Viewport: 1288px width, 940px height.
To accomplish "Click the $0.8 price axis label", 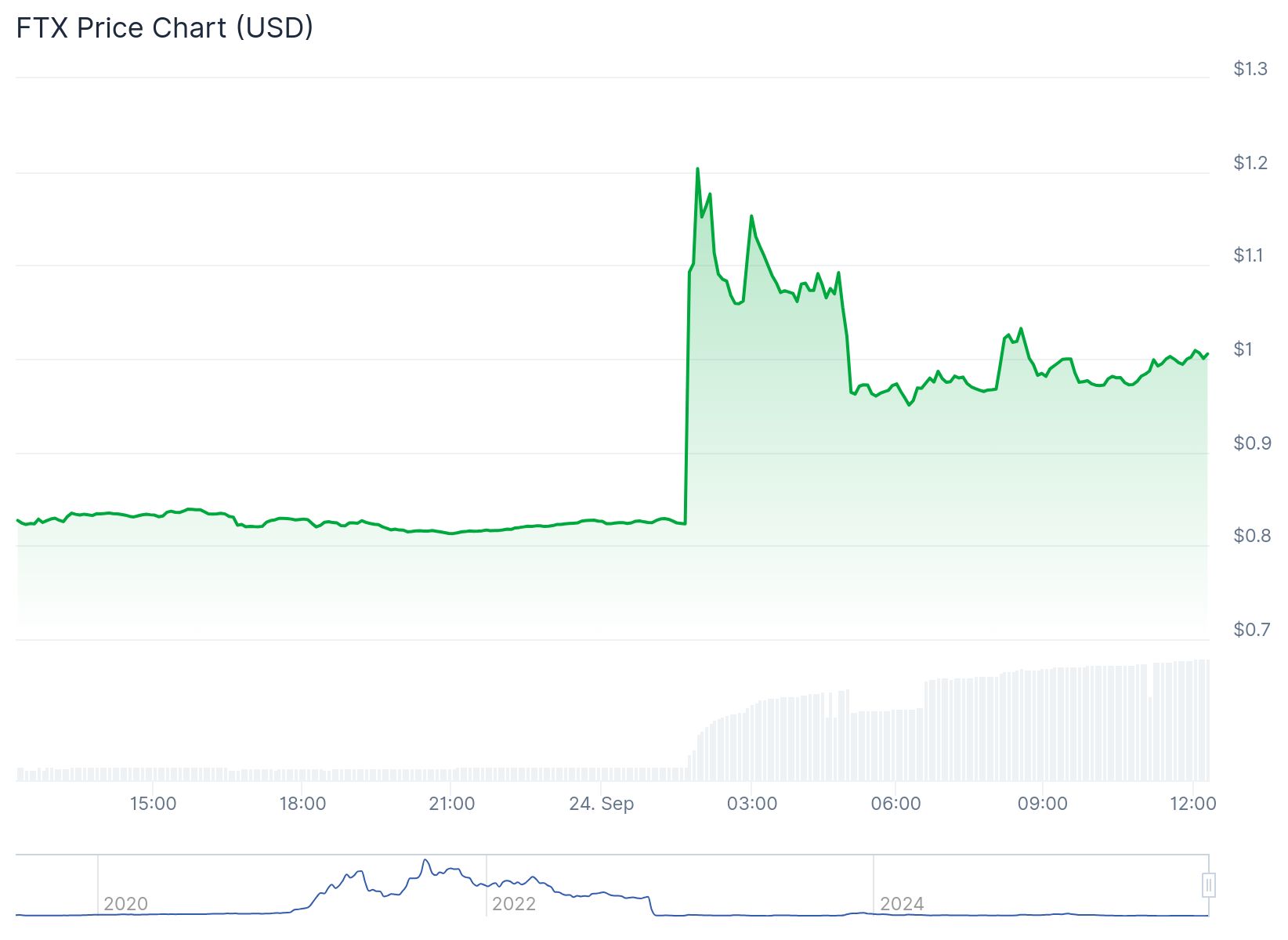I will [x=1252, y=536].
